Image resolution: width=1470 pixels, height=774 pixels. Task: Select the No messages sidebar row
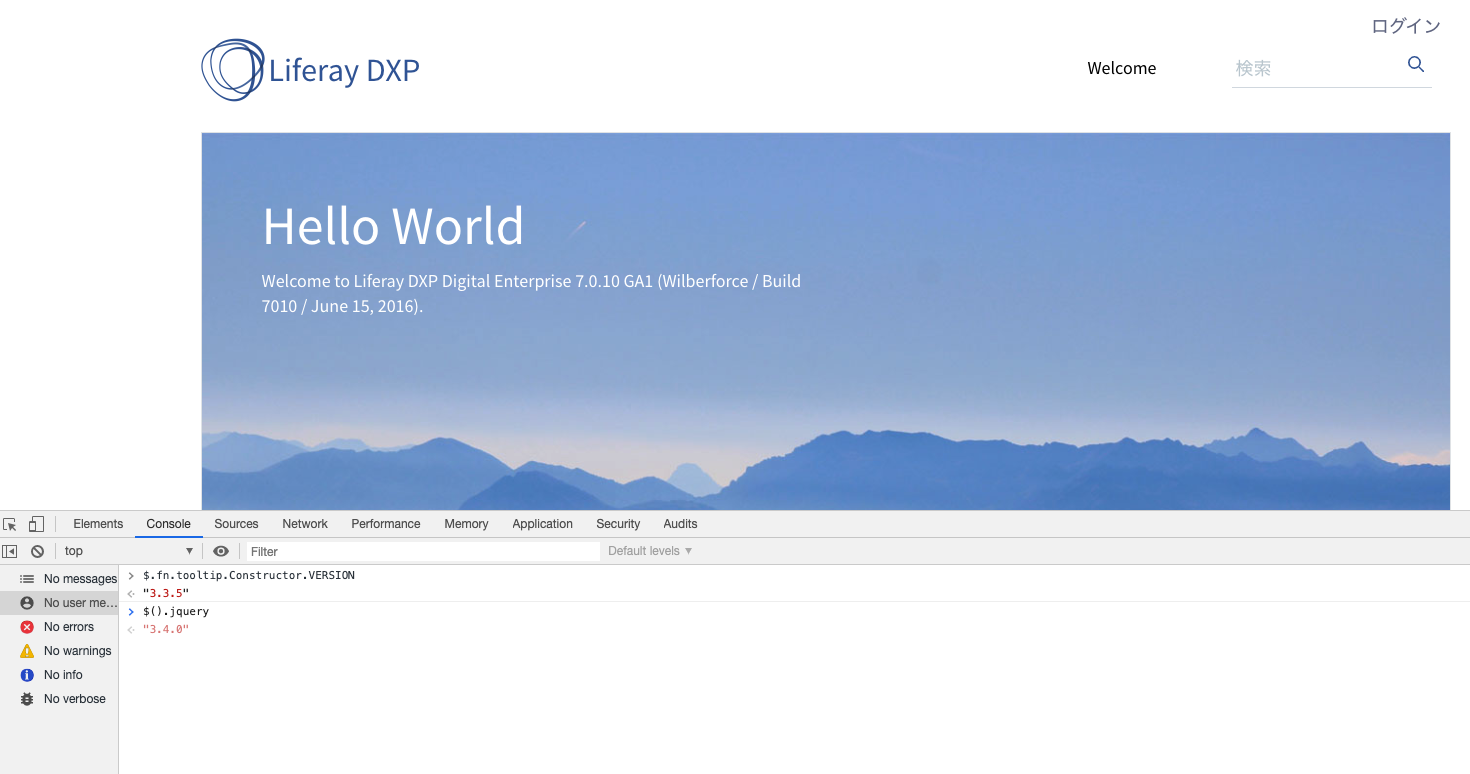point(59,579)
